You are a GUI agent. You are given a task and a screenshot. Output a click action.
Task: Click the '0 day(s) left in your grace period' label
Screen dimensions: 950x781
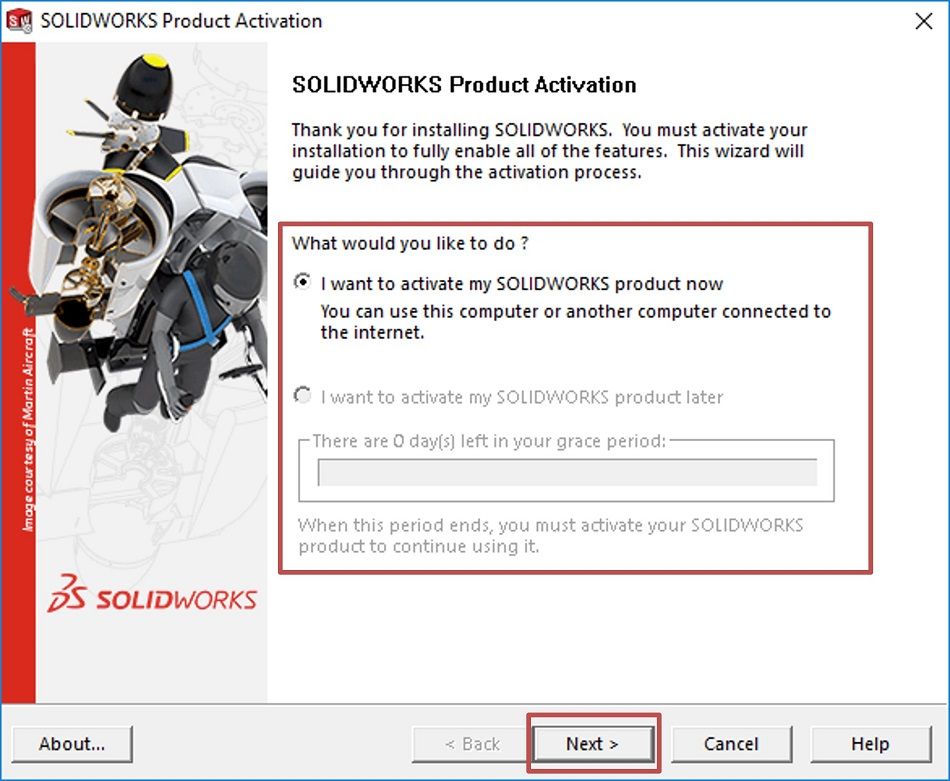[x=489, y=441]
